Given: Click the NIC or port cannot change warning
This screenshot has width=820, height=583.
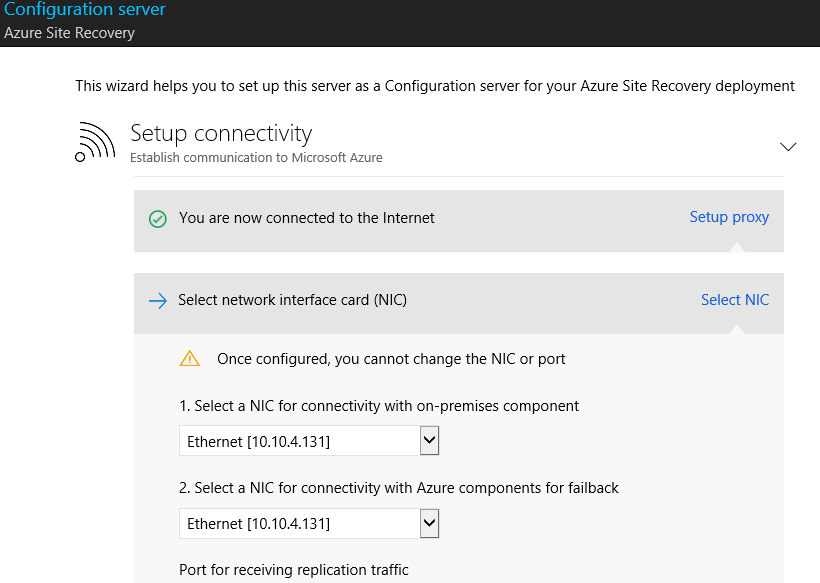Looking at the screenshot, I should point(391,359).
